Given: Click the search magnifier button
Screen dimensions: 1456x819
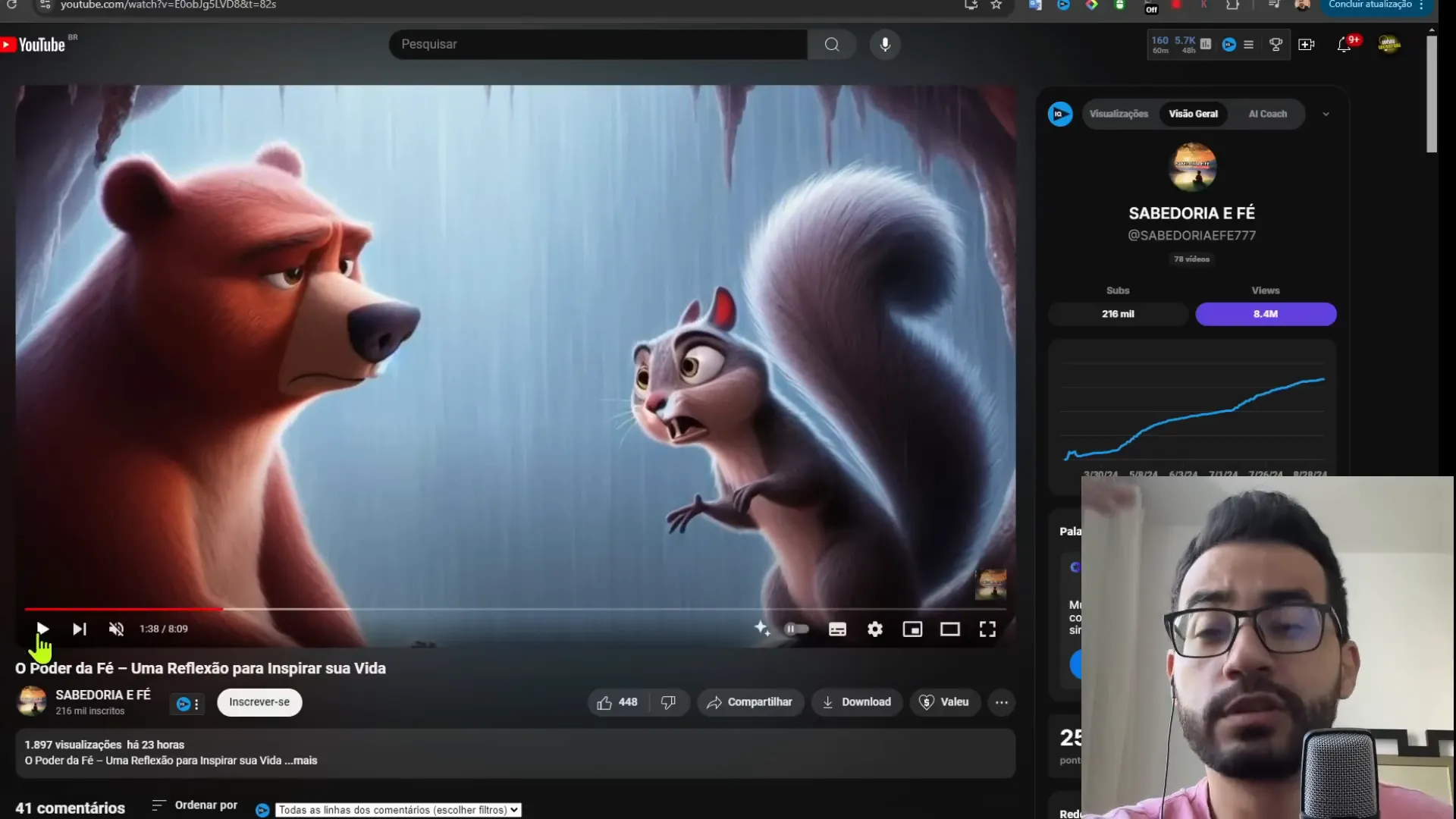Looking at the screenshot, I should (832, 44).
